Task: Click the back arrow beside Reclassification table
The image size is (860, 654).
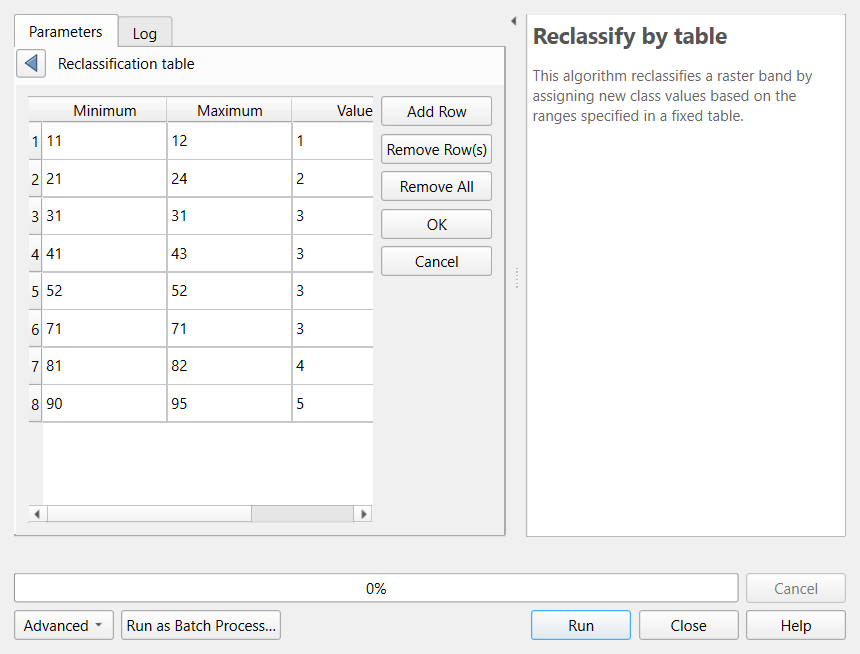Action: 31,64
